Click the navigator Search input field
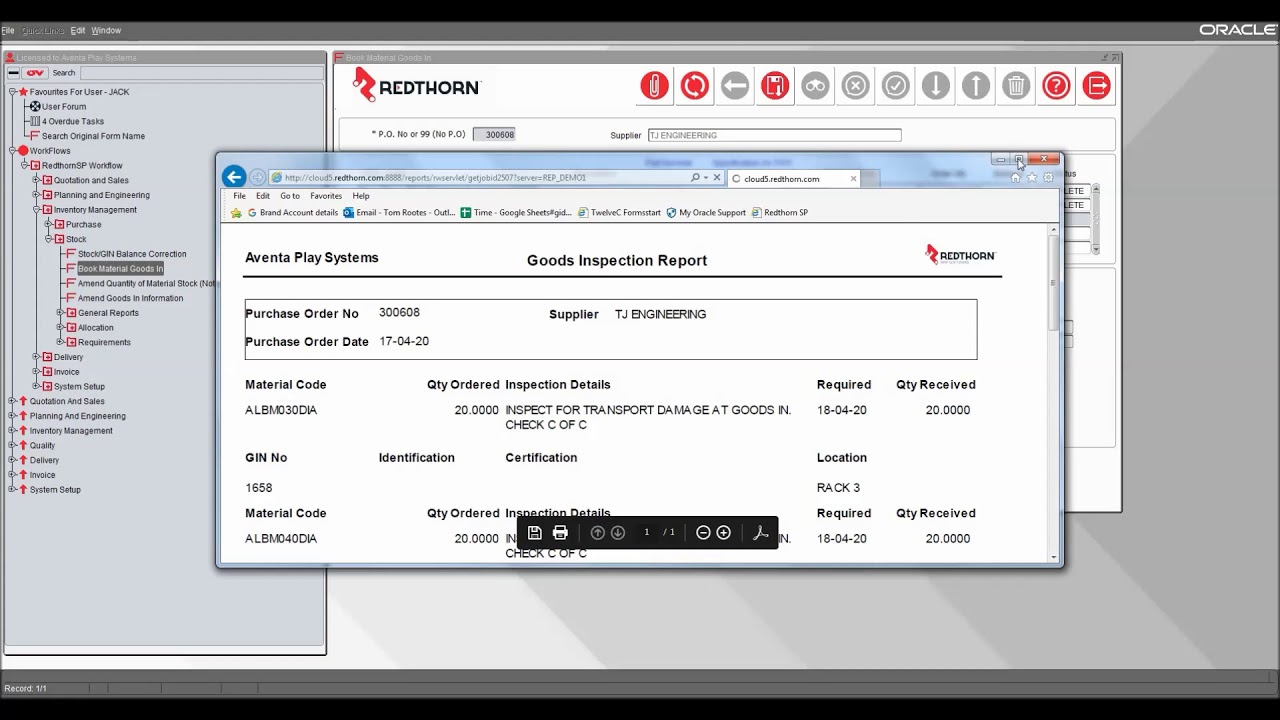Screen dimensions: 1280x720 pos(202,73)
